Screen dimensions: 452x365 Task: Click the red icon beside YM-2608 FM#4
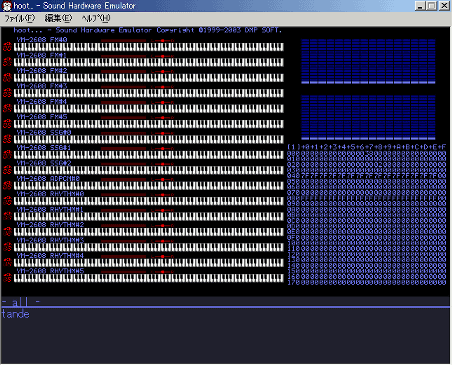click(7, 108)
